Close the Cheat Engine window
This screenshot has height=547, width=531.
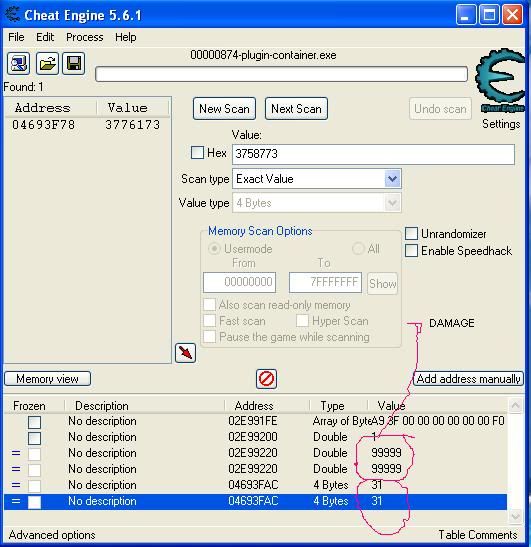pyautogui.click(x=513, y=15)
